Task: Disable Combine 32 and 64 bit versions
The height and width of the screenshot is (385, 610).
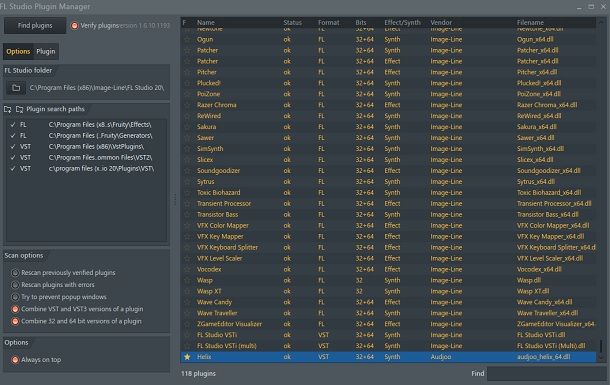Action: pyautogui.click(x=15, y=321)
